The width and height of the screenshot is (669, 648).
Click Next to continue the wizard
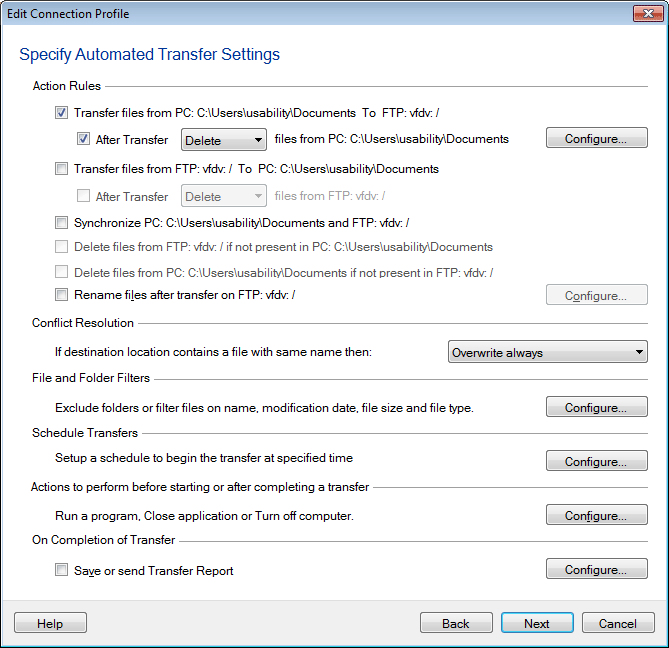[x=537, y=623]
